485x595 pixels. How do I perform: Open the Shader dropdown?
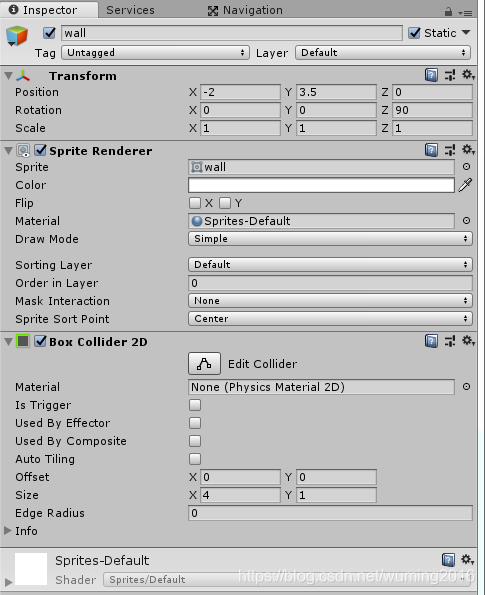(288, 579)
